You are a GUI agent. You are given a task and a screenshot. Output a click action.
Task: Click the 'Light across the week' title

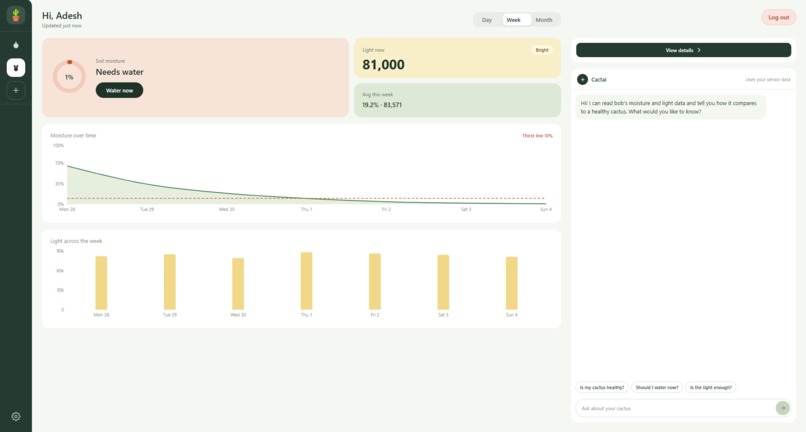pyautogui.click(x=76, y=241)
